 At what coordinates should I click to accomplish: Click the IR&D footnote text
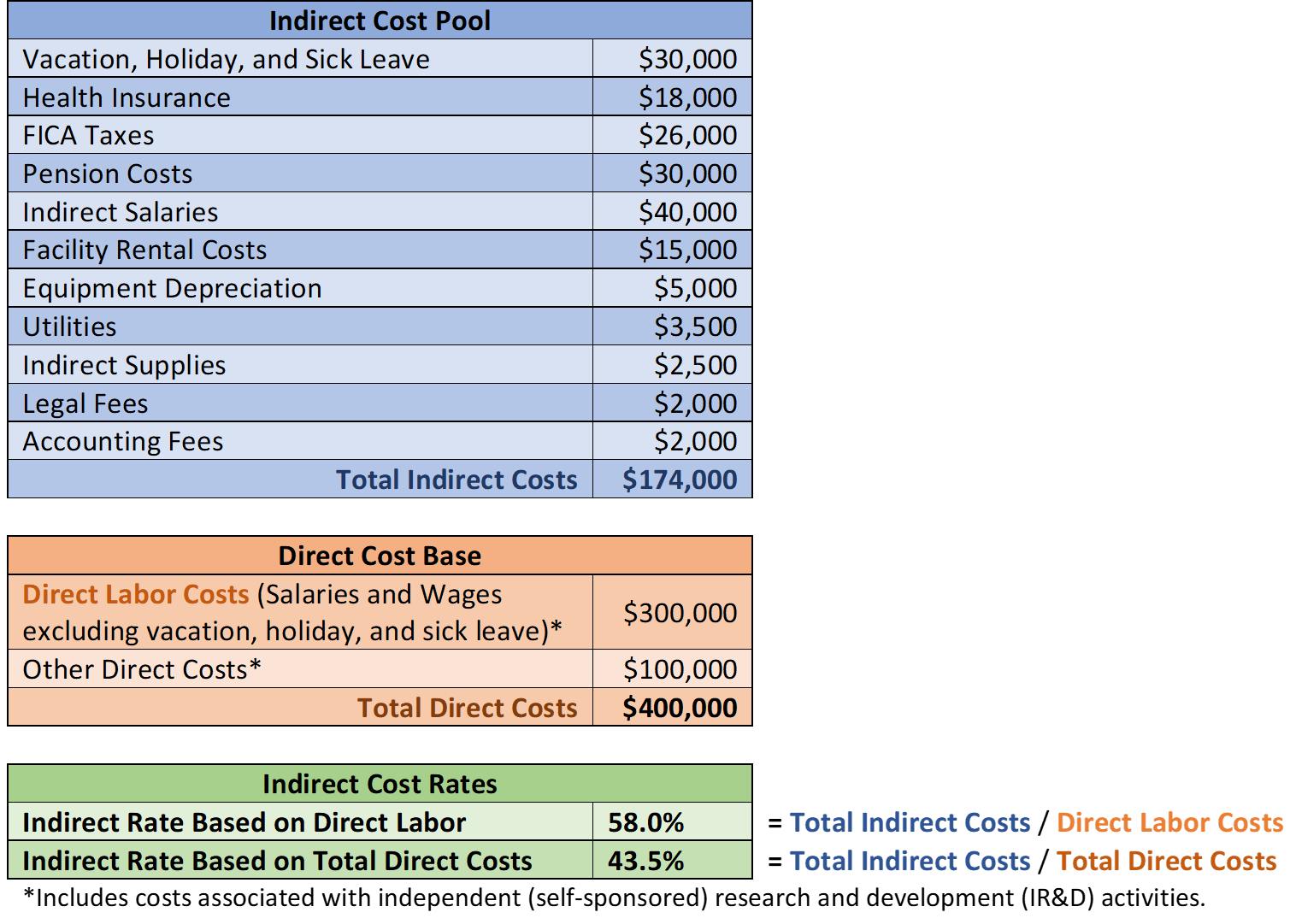614,898
